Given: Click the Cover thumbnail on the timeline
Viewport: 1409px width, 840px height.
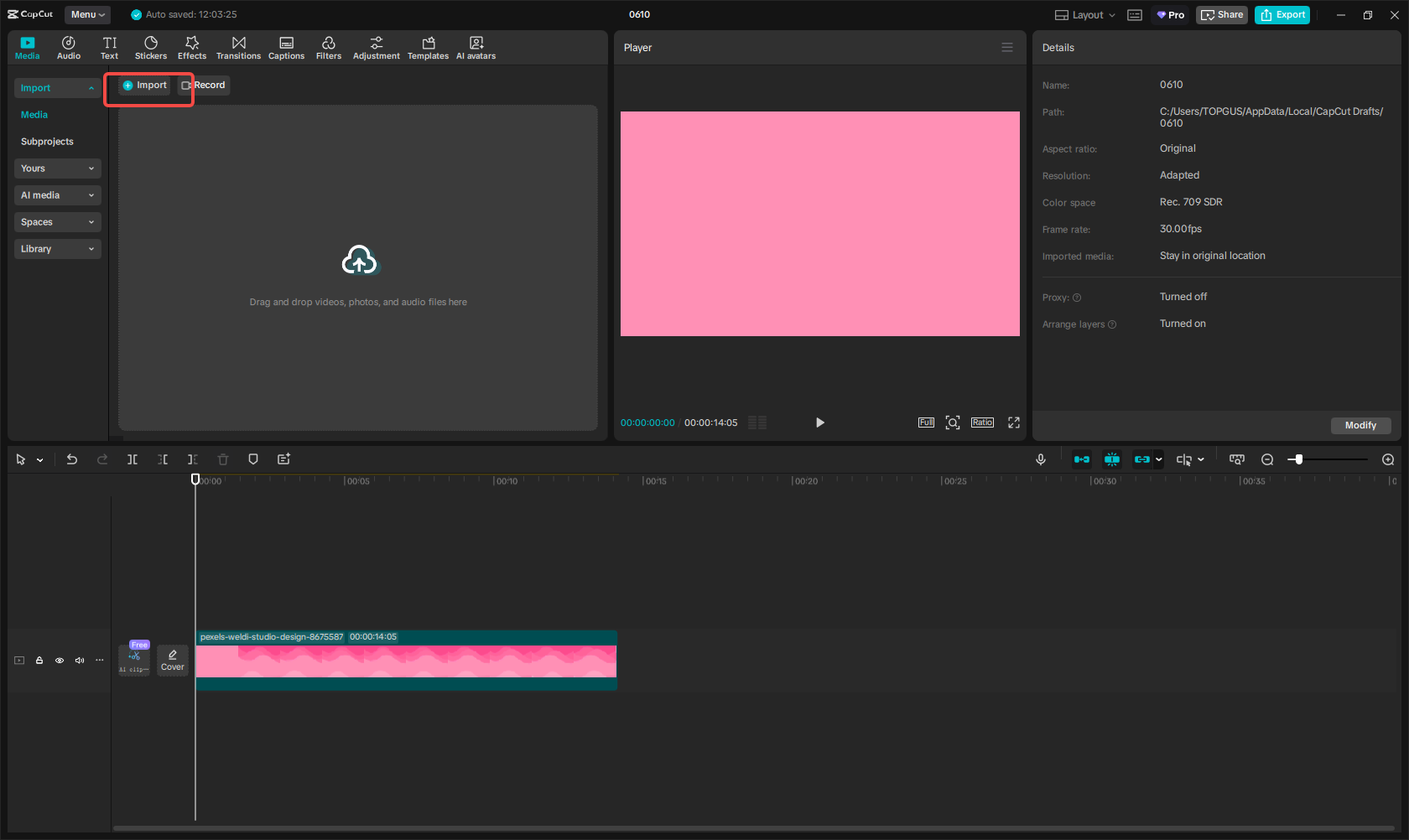Looking at the screenshot, I should pyautogui.click(x=172, y=660).
